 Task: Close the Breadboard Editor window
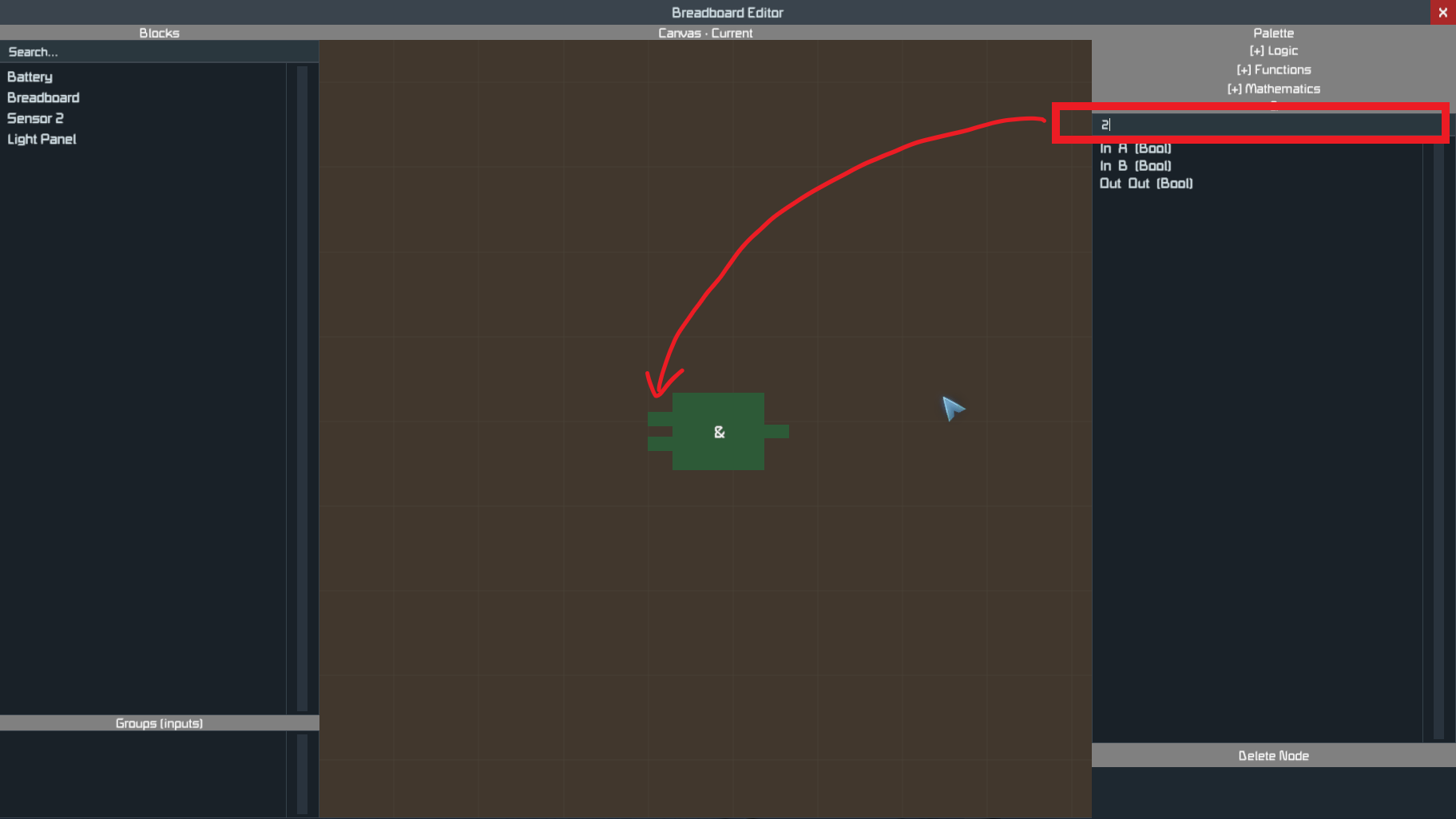pyautogui.click(x=1442, y=12)
